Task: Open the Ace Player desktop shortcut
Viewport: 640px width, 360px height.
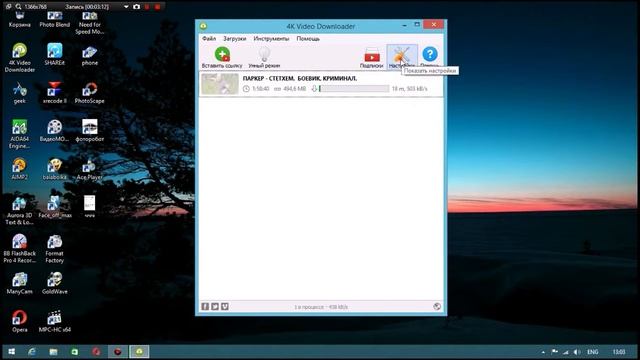Action: coord(89,169)
